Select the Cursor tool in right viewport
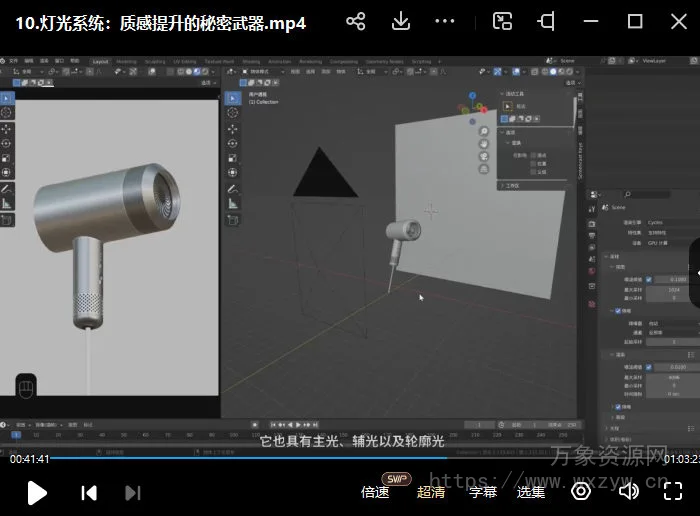 coord(232,113)
